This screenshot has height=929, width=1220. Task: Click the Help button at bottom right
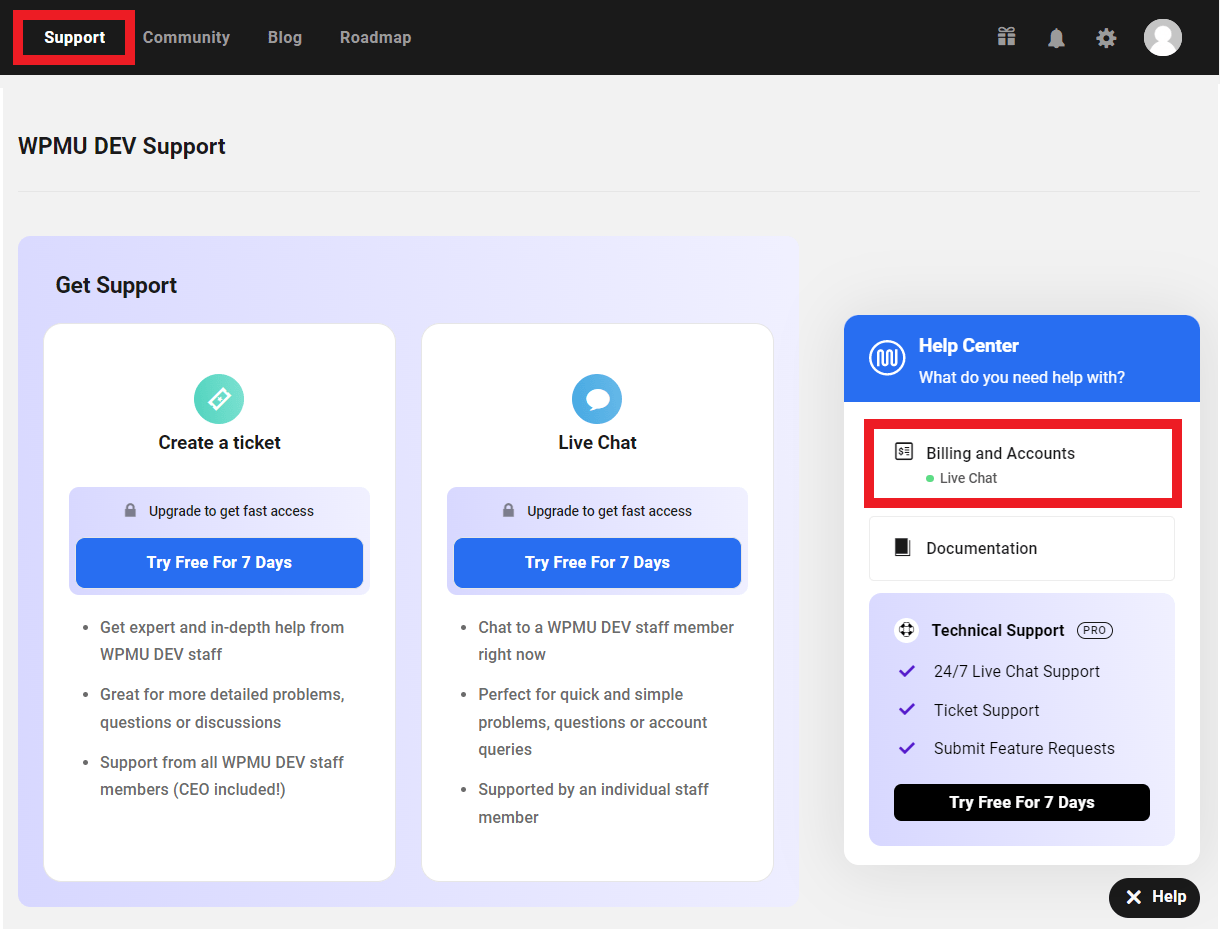coord(1154,897)
